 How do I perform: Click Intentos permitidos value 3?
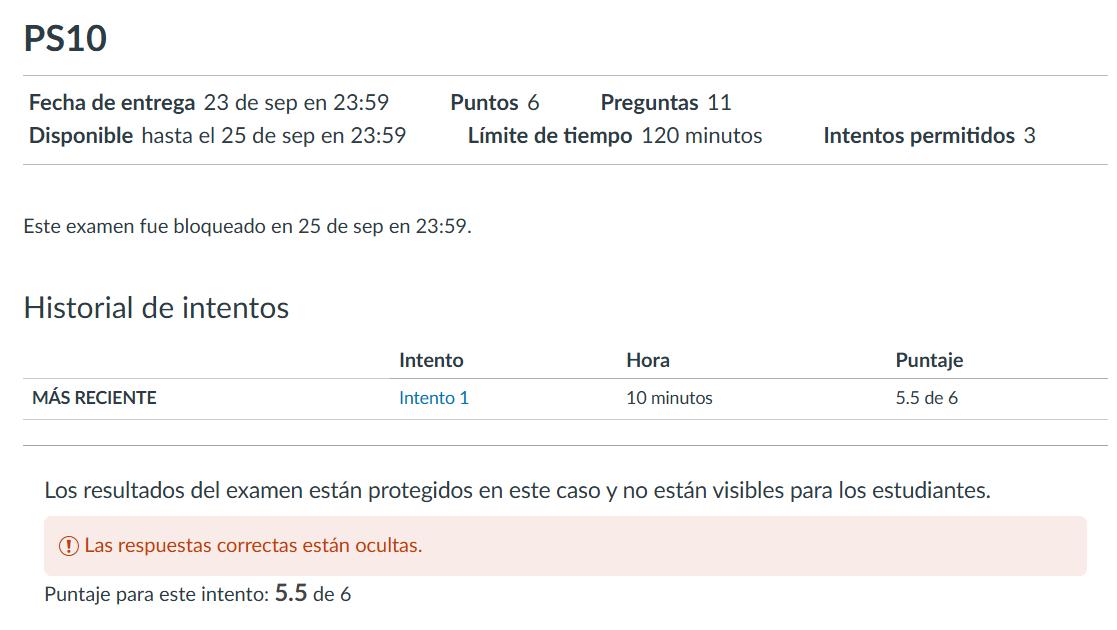tap(1029, 136)
